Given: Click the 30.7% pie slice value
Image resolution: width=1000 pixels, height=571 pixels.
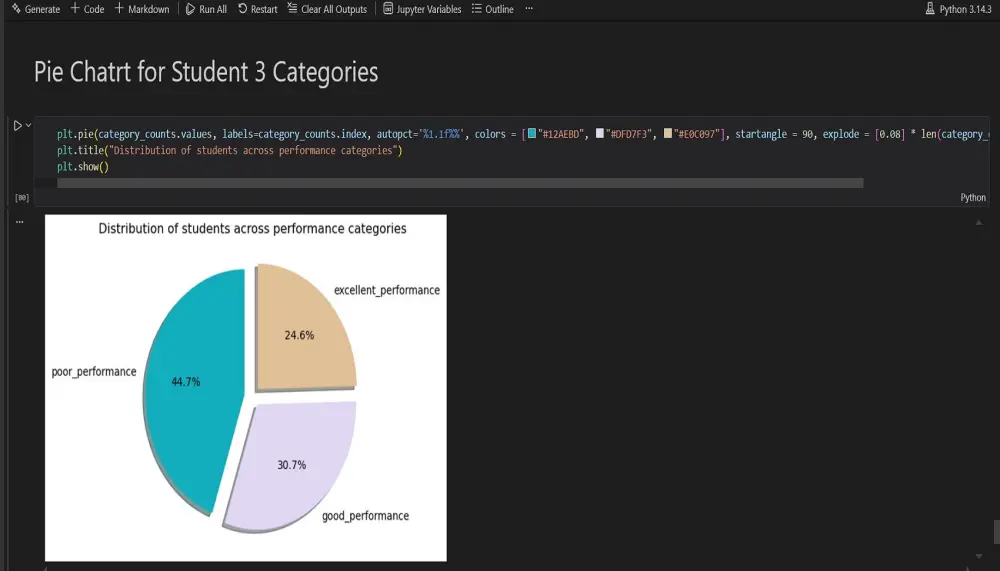Looking at the screenshot, I should tap(291, 465).
